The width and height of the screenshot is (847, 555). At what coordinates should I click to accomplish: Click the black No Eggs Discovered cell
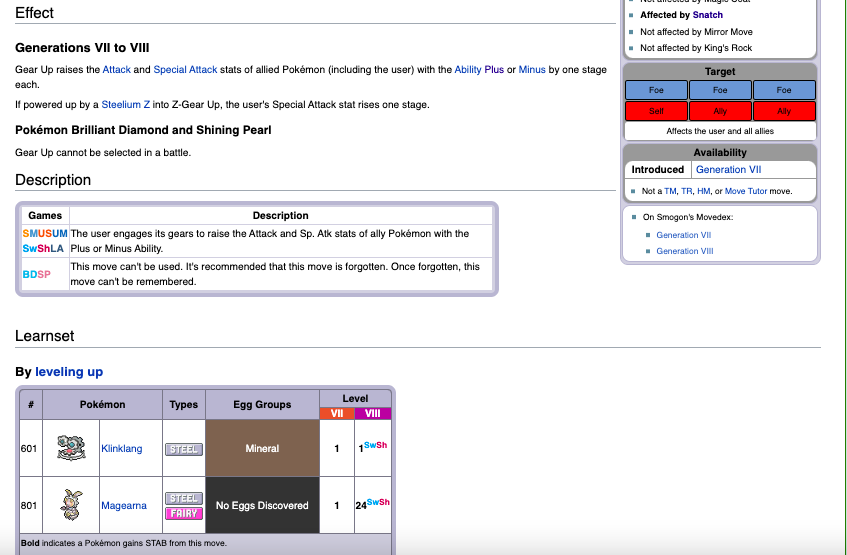point(262,505)
